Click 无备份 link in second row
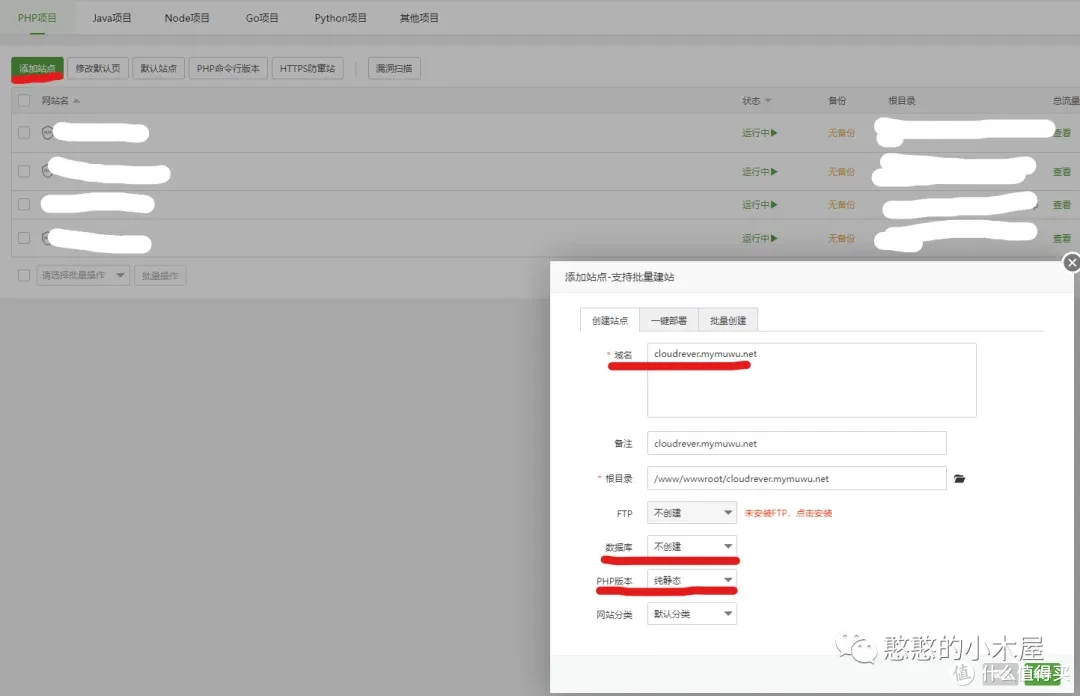This screenshot has height=696, width=1080. 841,172
